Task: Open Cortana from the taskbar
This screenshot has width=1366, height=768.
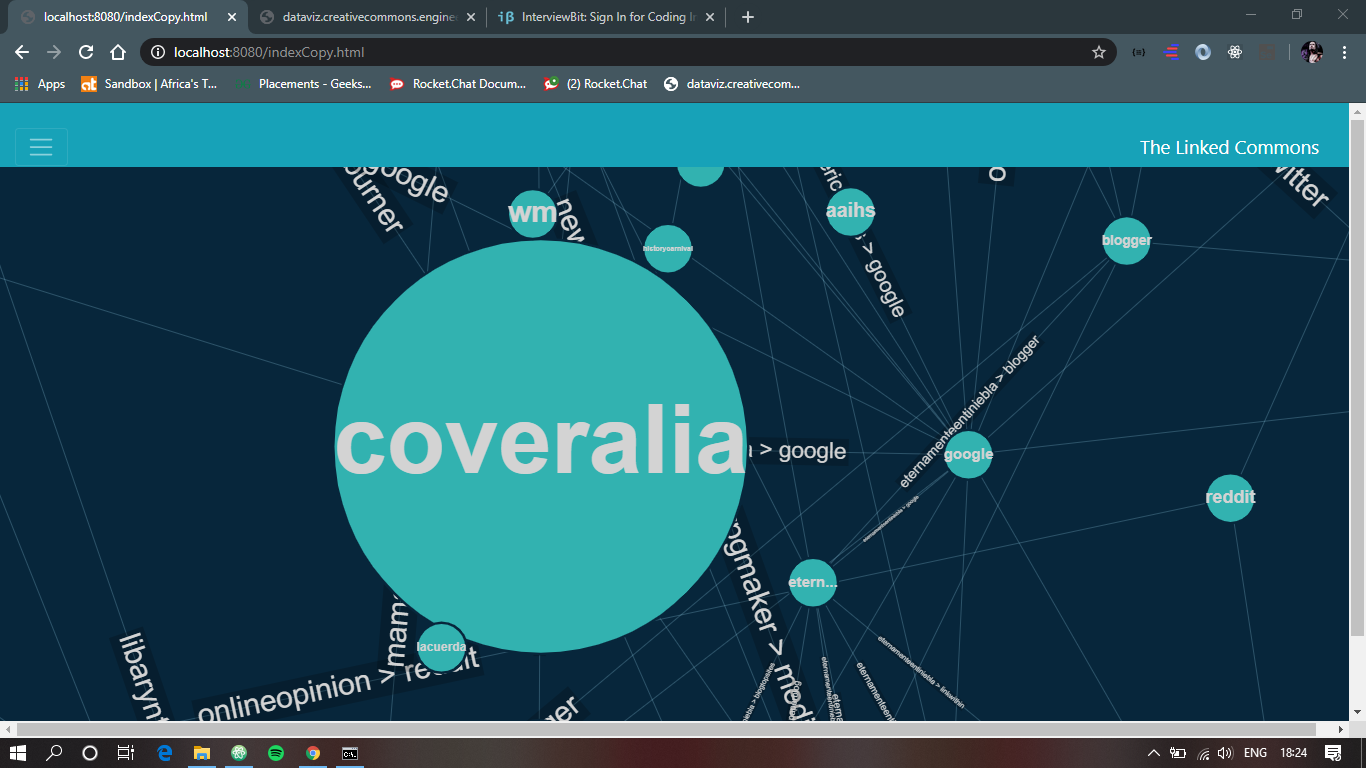Action: (x=90, y=753)
